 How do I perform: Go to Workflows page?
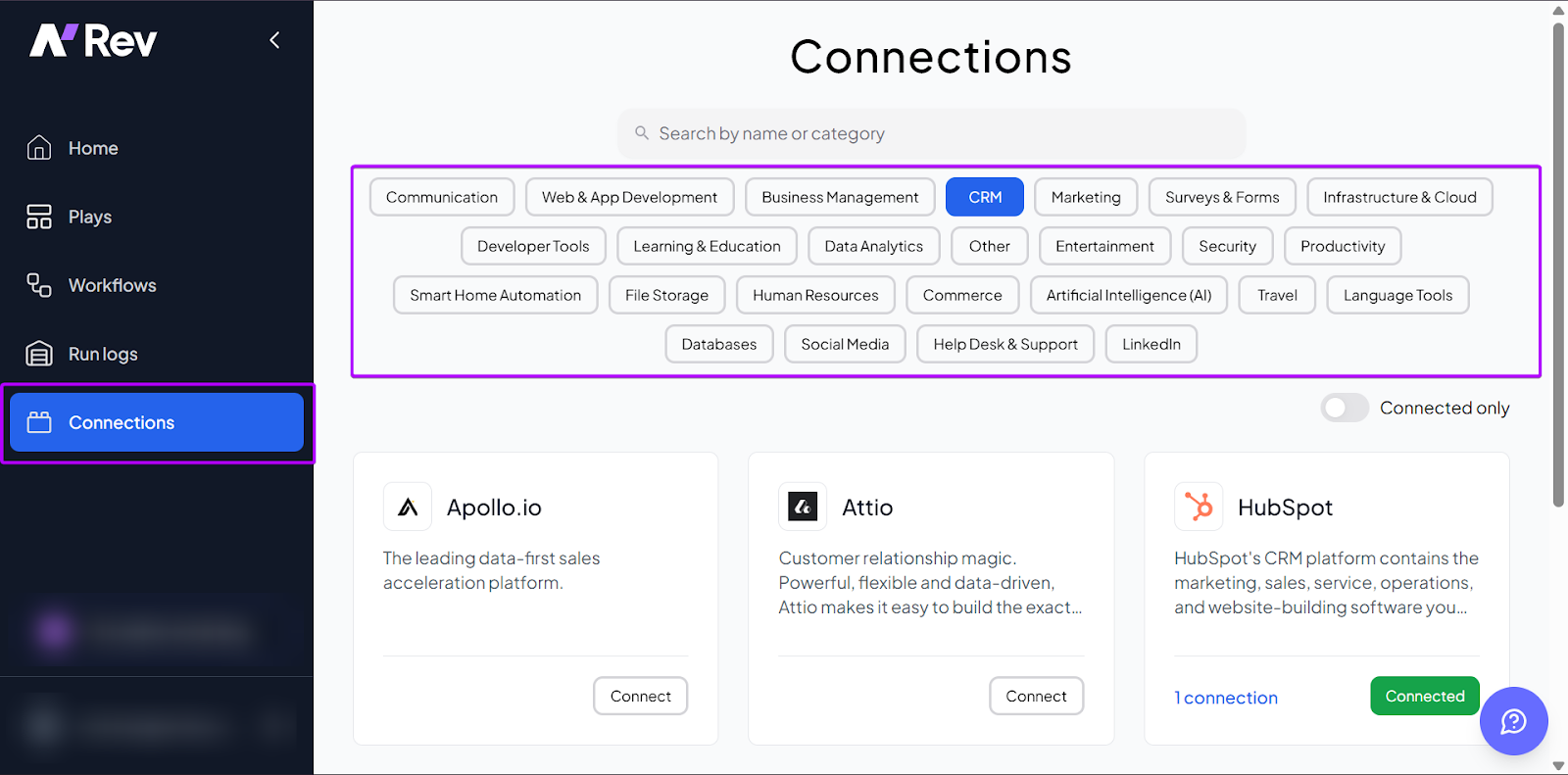point(157,285)
